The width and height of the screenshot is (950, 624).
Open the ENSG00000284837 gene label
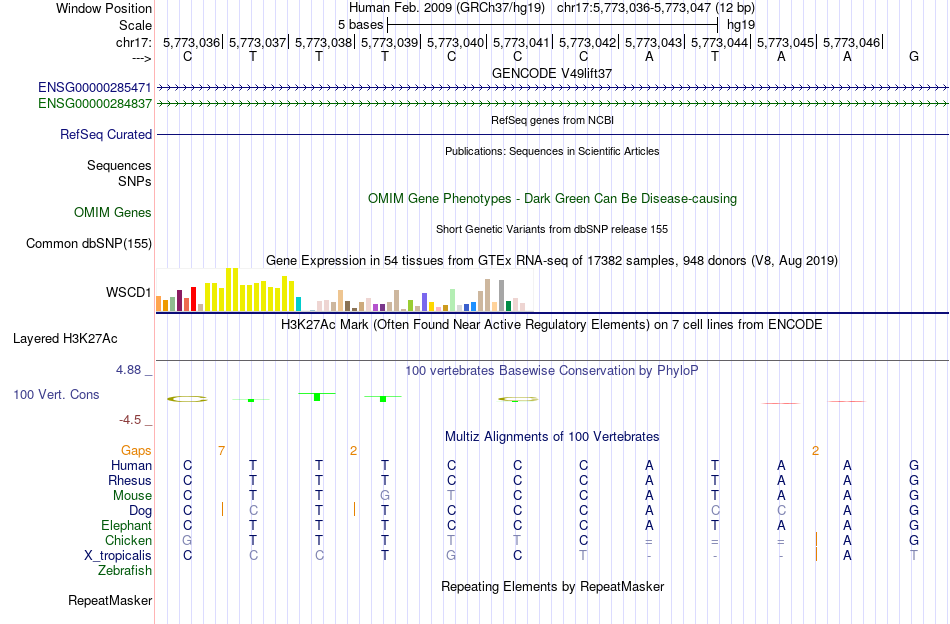[95, 104]
